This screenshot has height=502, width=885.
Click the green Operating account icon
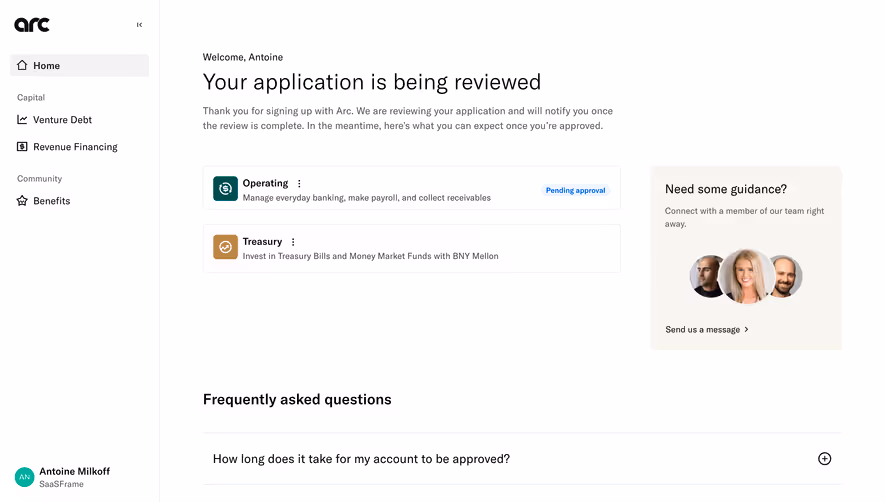[x=225, y=189]
